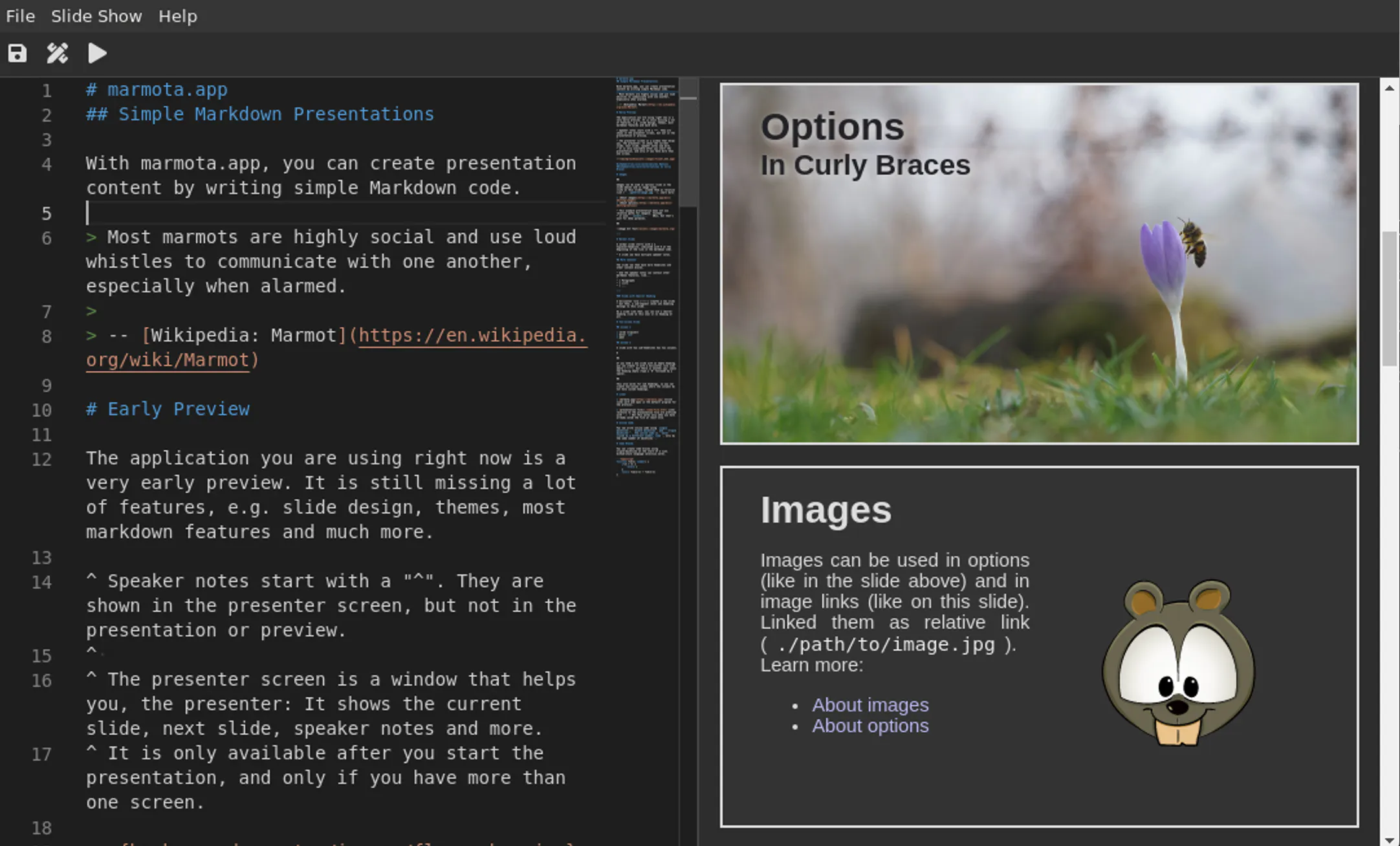Screen dimensions: 1400x846
Task: Open the Slide Show menu
Action: pos(96,16)
